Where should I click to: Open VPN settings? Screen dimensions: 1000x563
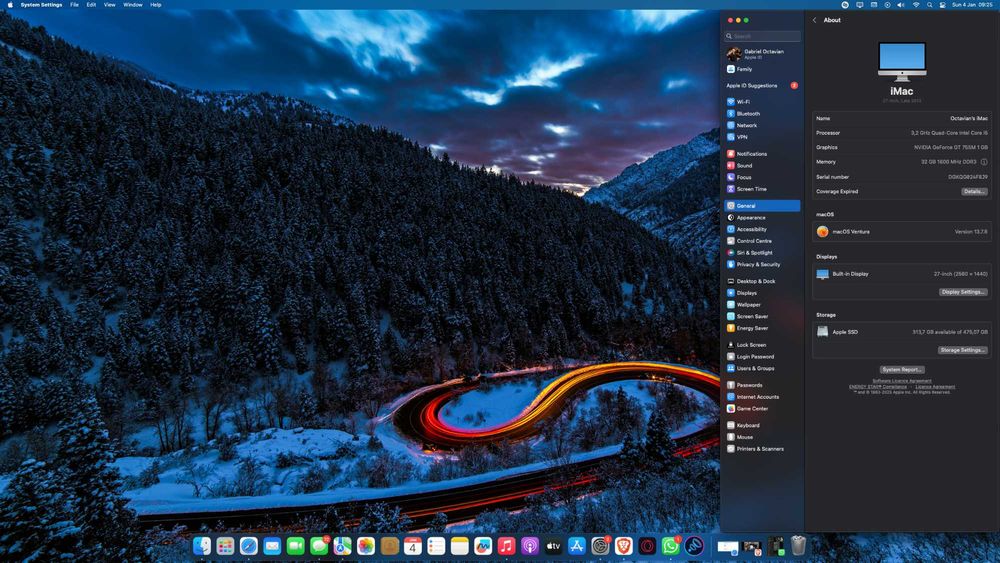(x=761, y=137)
